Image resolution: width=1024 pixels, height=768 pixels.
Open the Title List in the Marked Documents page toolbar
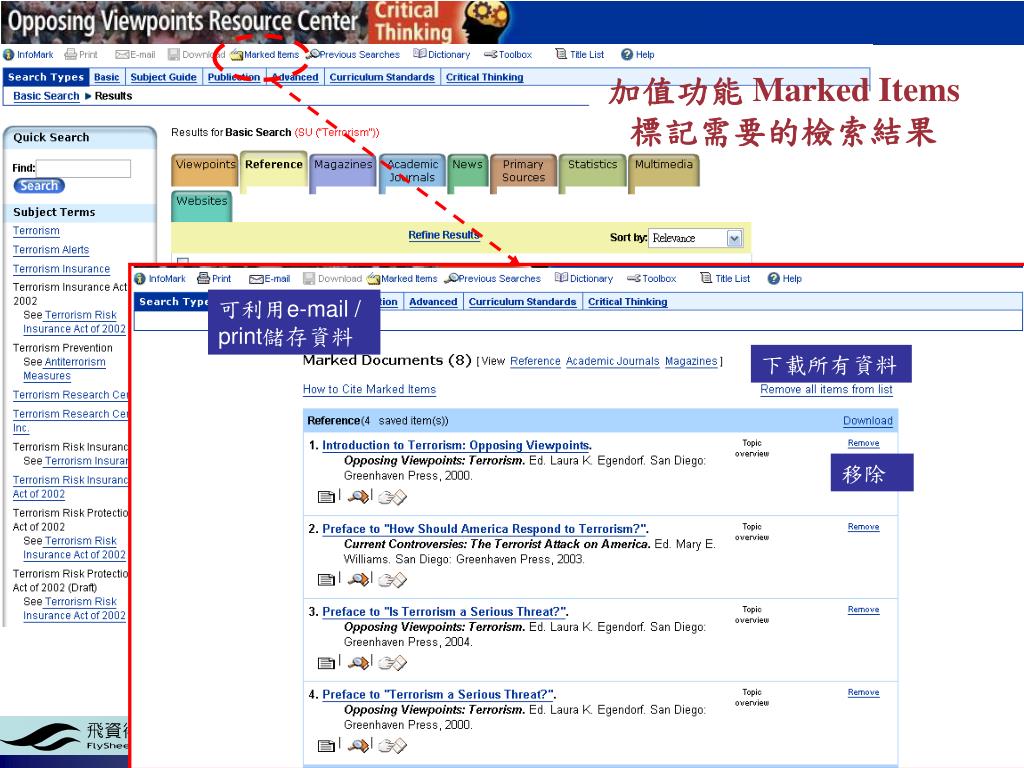point(725,279)
